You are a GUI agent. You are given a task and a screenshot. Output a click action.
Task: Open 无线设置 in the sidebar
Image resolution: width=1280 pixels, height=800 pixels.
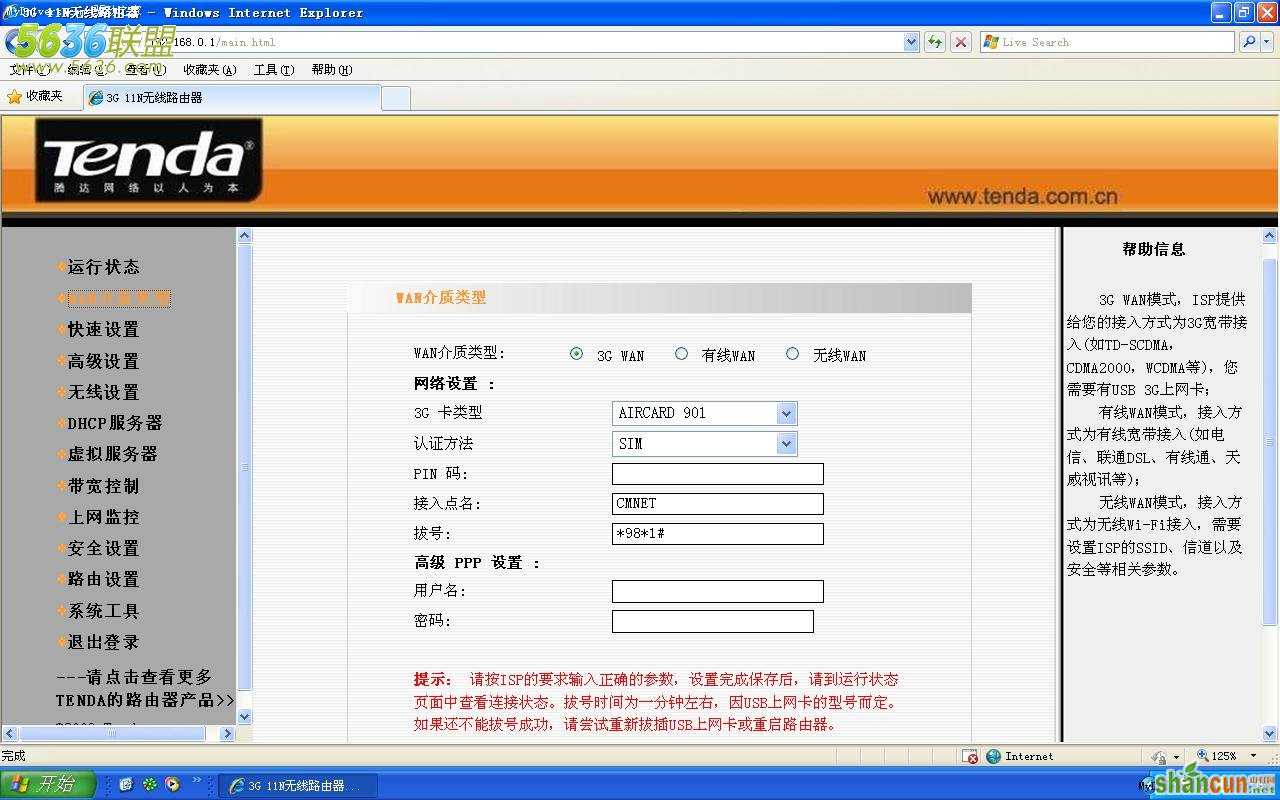pos(103,392)
